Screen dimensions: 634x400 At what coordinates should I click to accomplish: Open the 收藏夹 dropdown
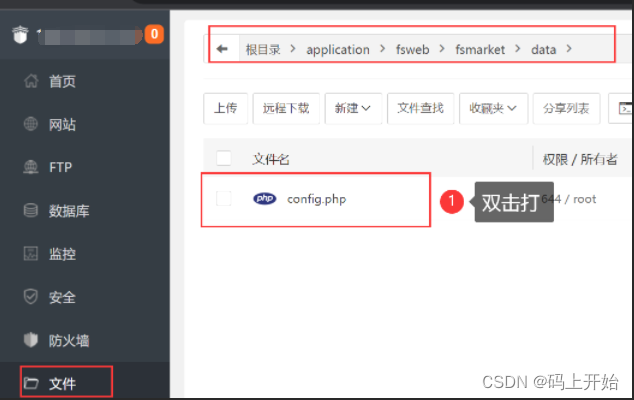coord(493,108)
